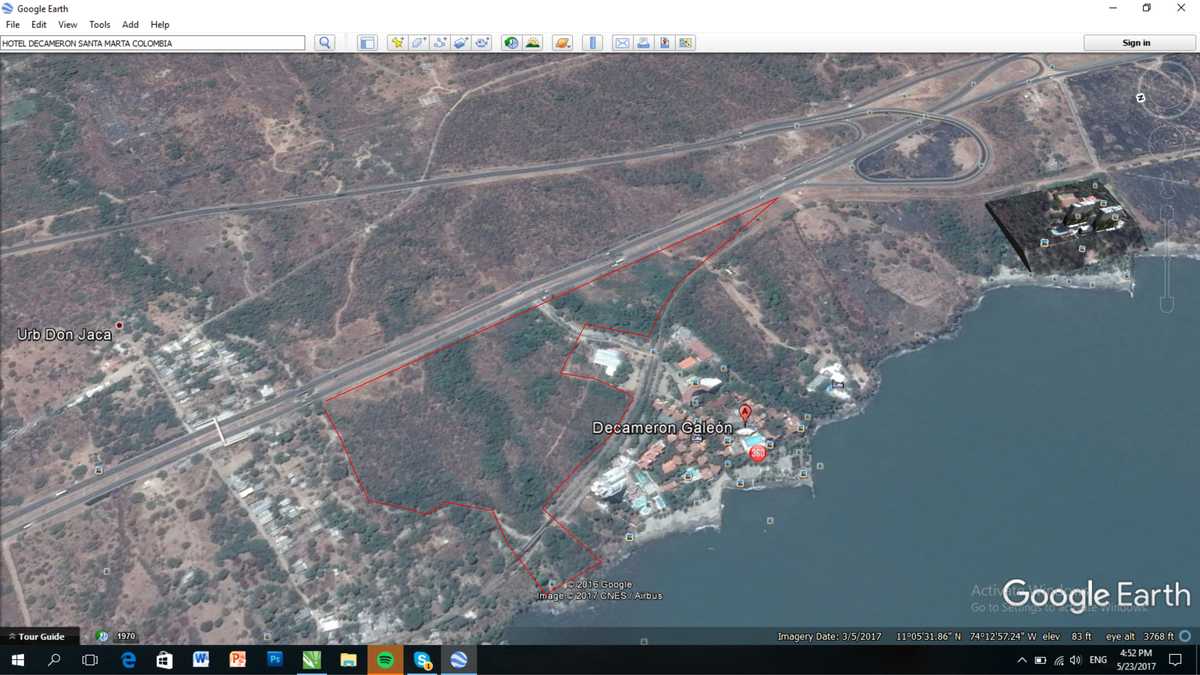Show the ruler measuring tool

[592, 43]
